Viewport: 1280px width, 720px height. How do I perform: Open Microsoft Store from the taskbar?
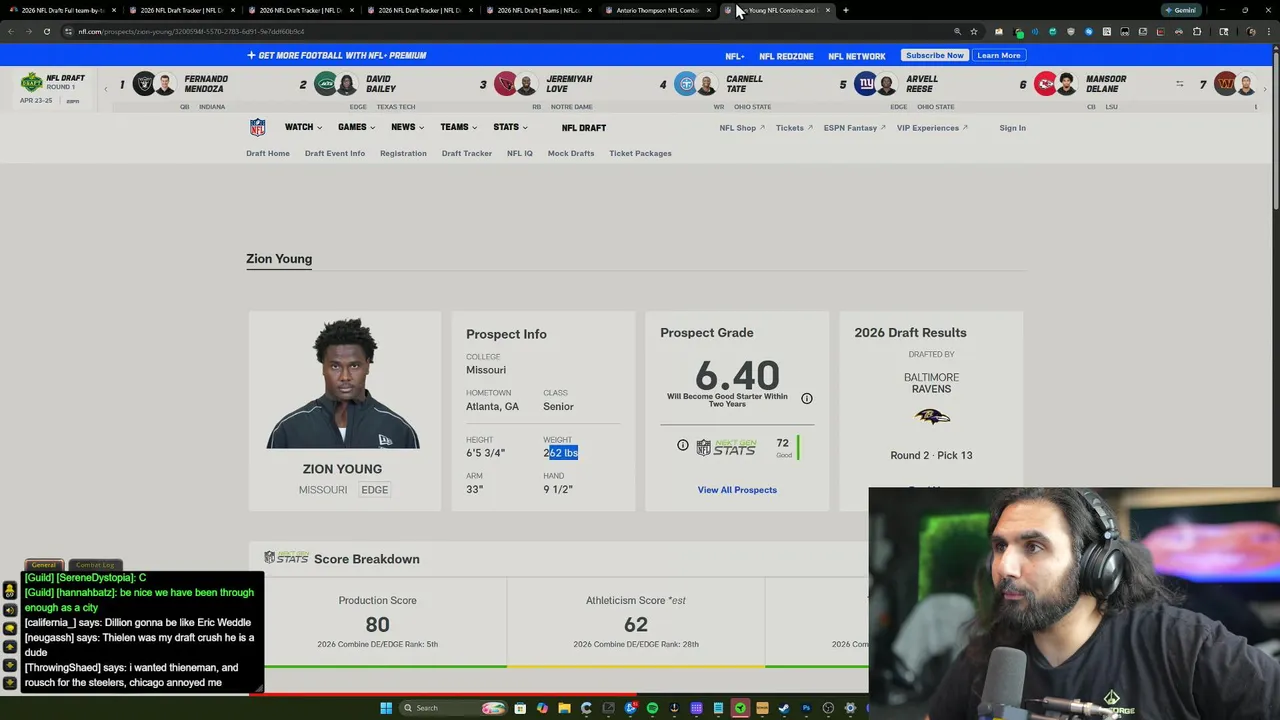point(520,708)
